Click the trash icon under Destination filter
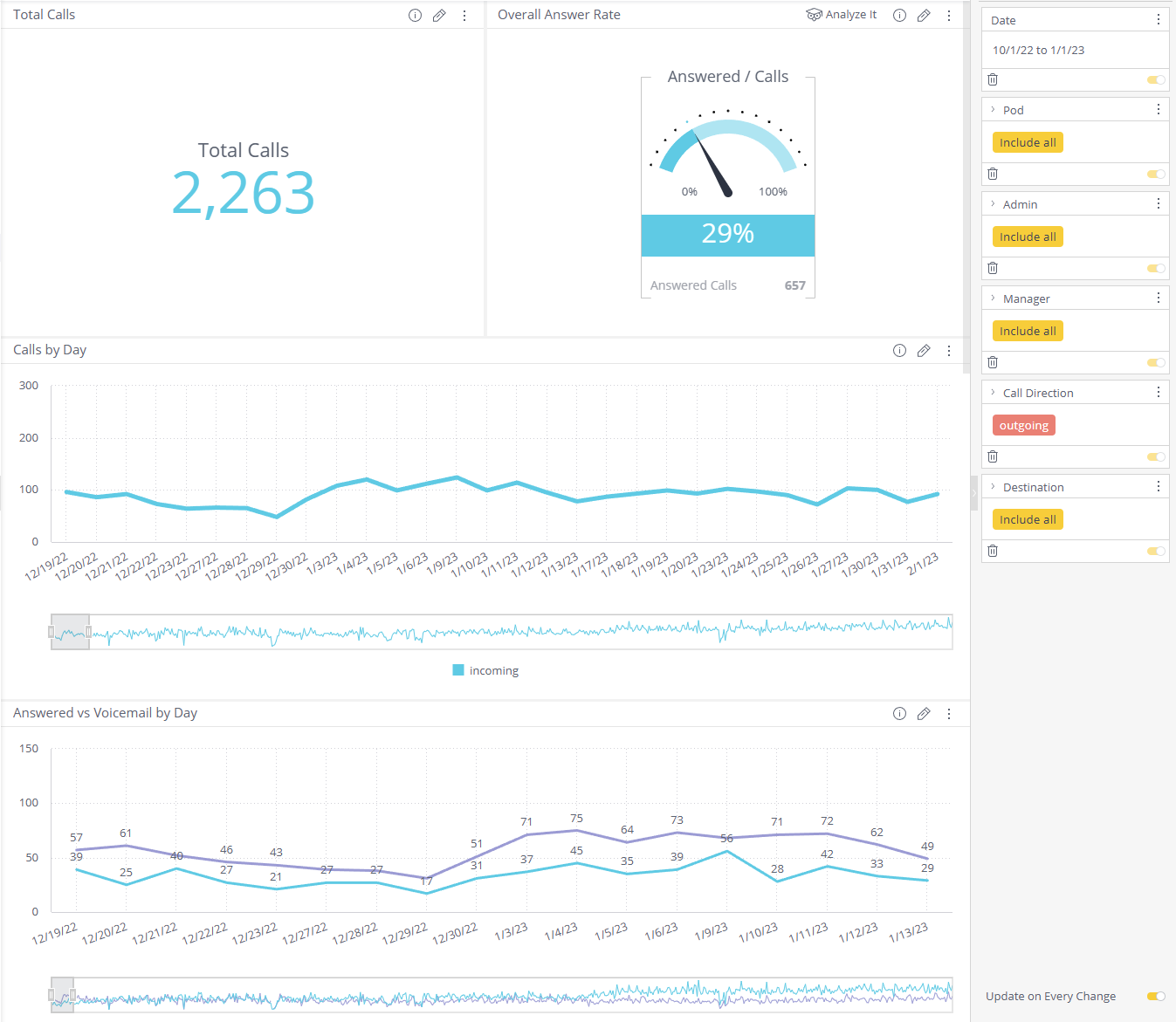 pos(993,551)
